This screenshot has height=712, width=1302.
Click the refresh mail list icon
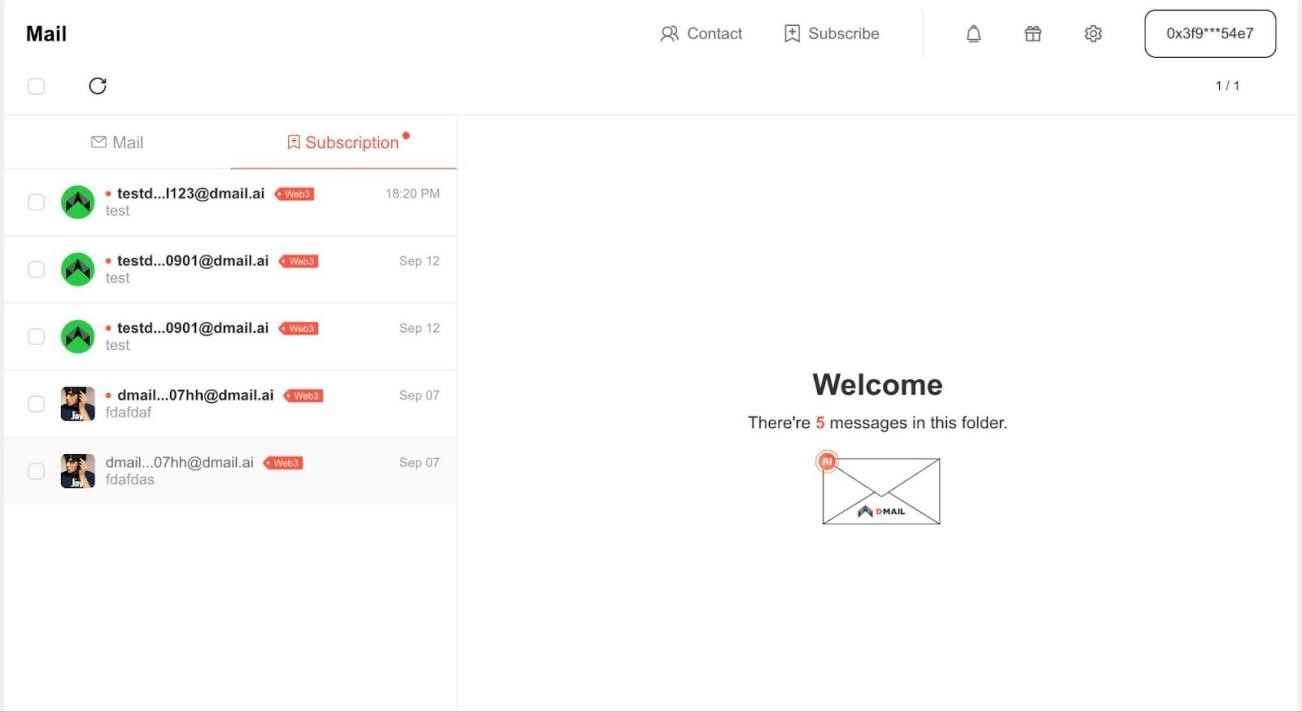[97, 86]
